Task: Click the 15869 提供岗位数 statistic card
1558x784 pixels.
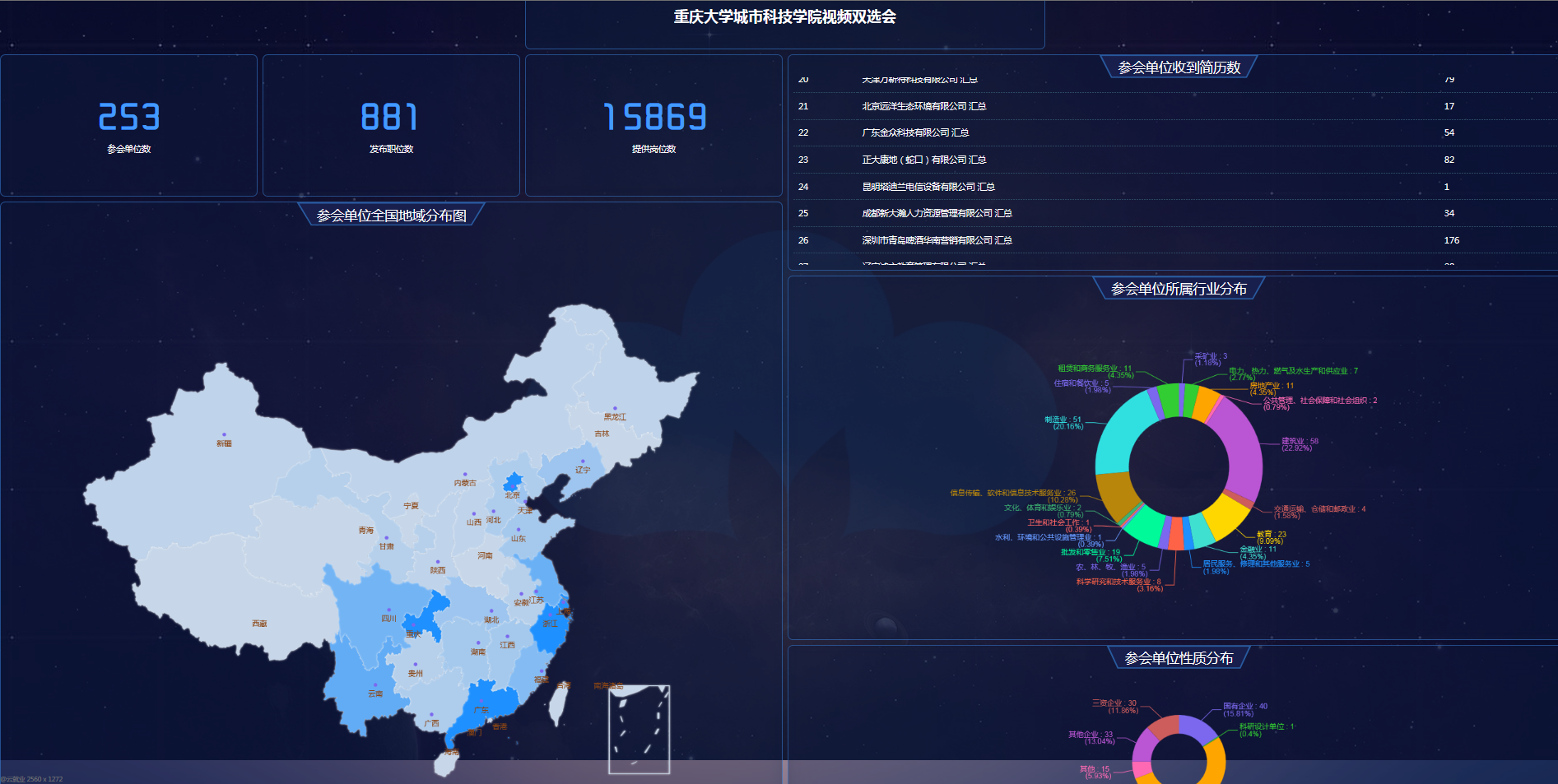Action: (x=653, y=126)
